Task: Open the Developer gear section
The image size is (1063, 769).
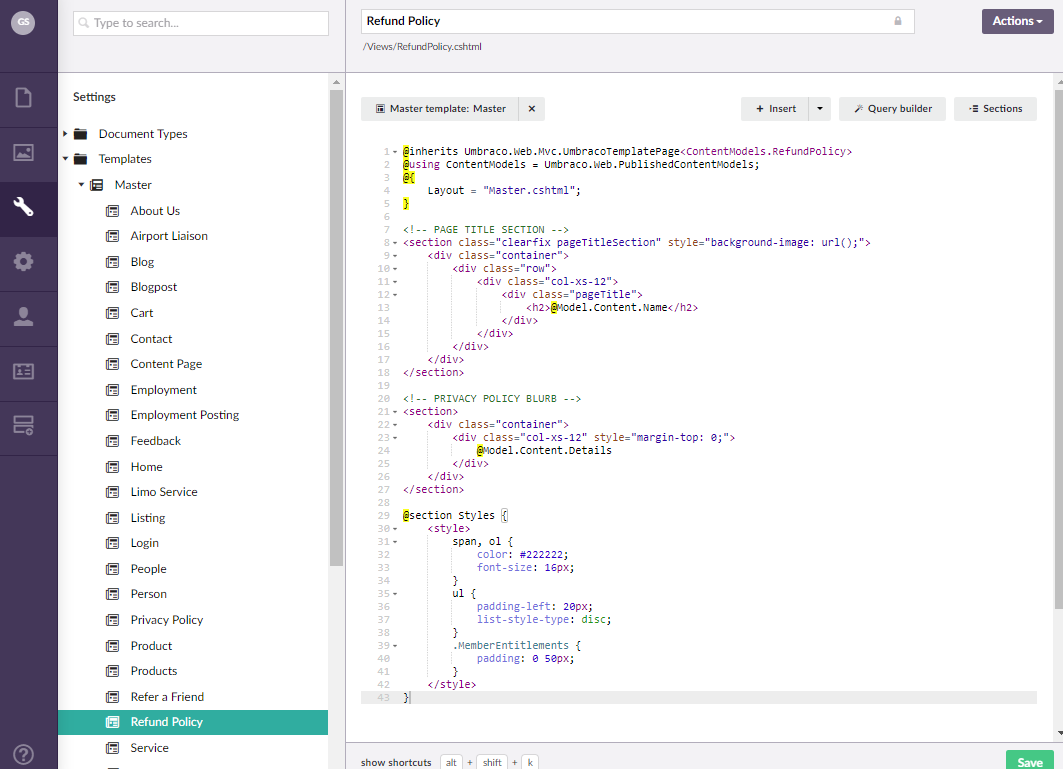Action: [x=23, y=262]
